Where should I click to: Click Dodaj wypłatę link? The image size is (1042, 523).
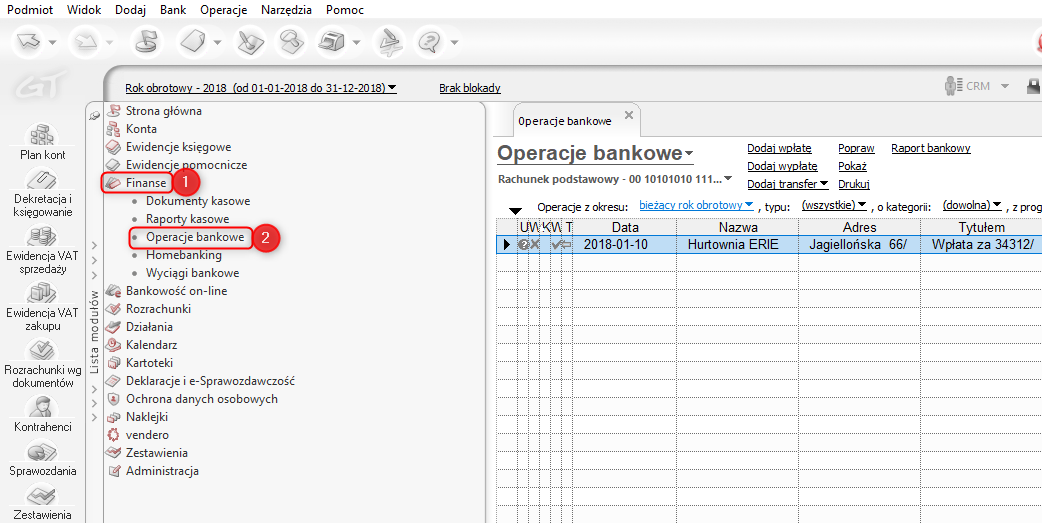(782, 166)
